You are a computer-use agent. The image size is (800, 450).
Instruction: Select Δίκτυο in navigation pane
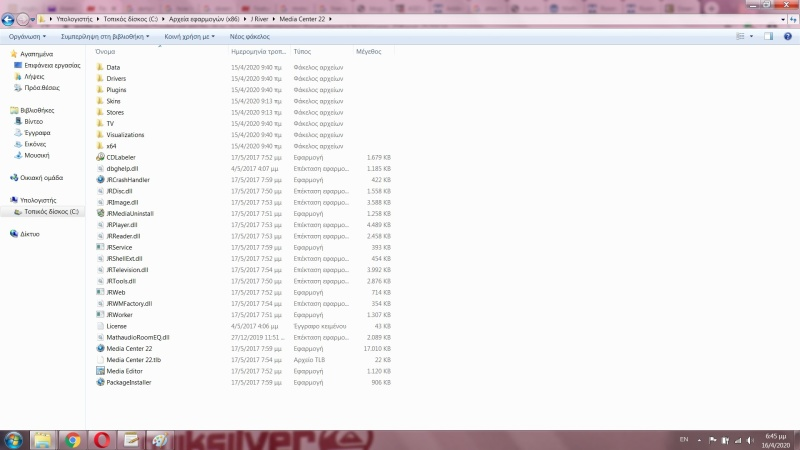pyautogui.click(x=30, y=234)
